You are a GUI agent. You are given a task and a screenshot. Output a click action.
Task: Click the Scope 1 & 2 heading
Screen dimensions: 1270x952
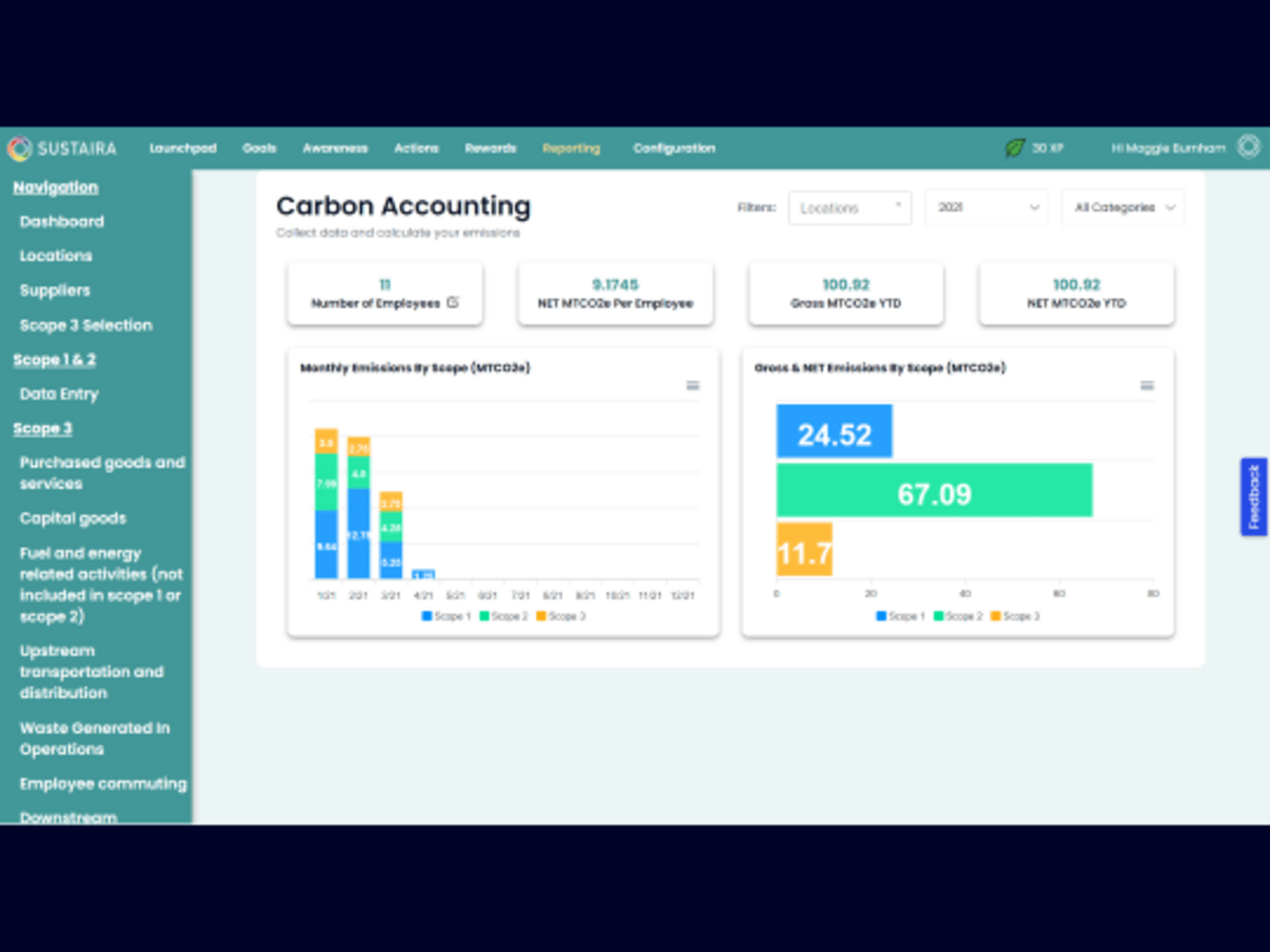click(55, 359)
